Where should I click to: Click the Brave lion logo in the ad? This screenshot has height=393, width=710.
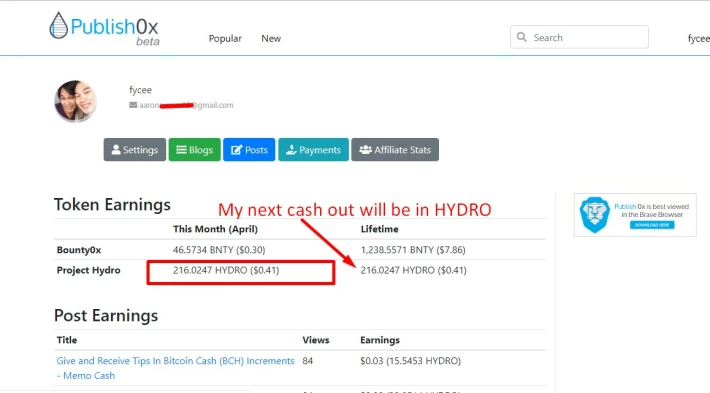(x=595, y=215)
